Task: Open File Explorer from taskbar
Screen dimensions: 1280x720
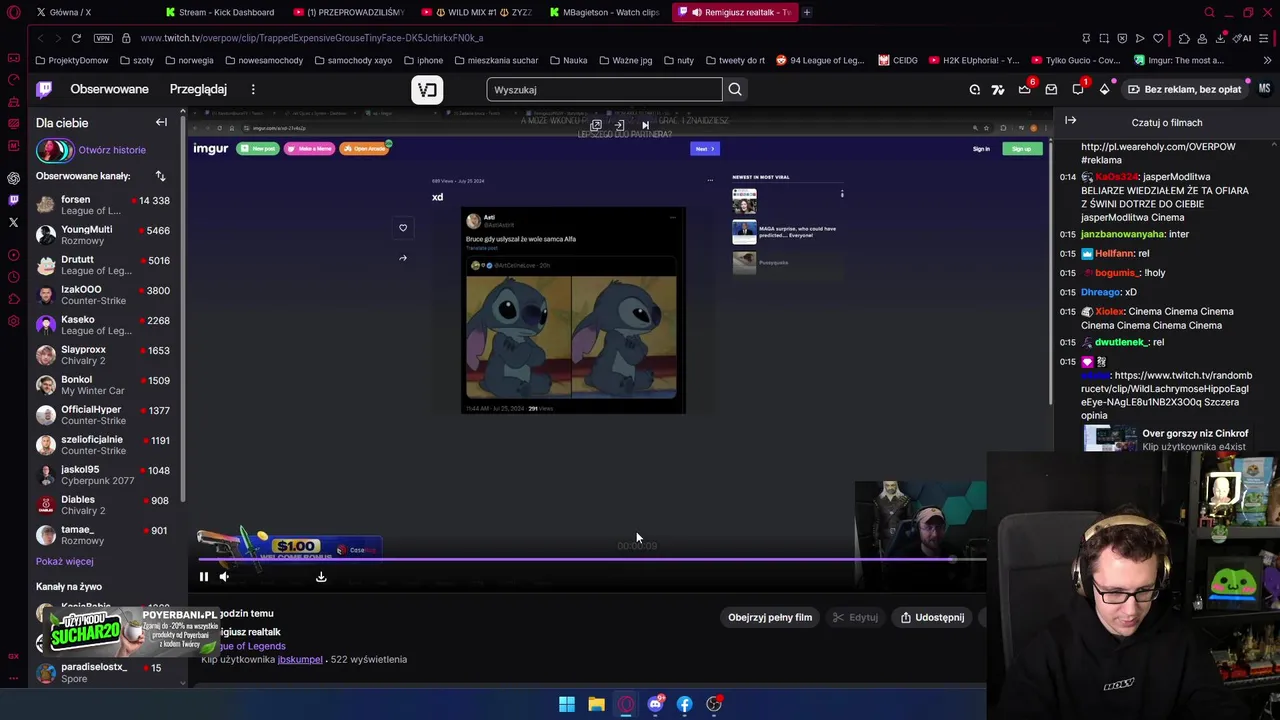Action: [x=596, y=704]
